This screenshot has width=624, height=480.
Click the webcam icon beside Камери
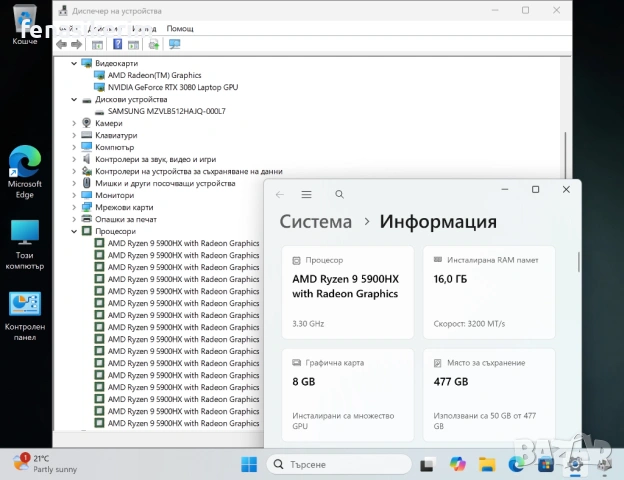(x=86, y=123)
